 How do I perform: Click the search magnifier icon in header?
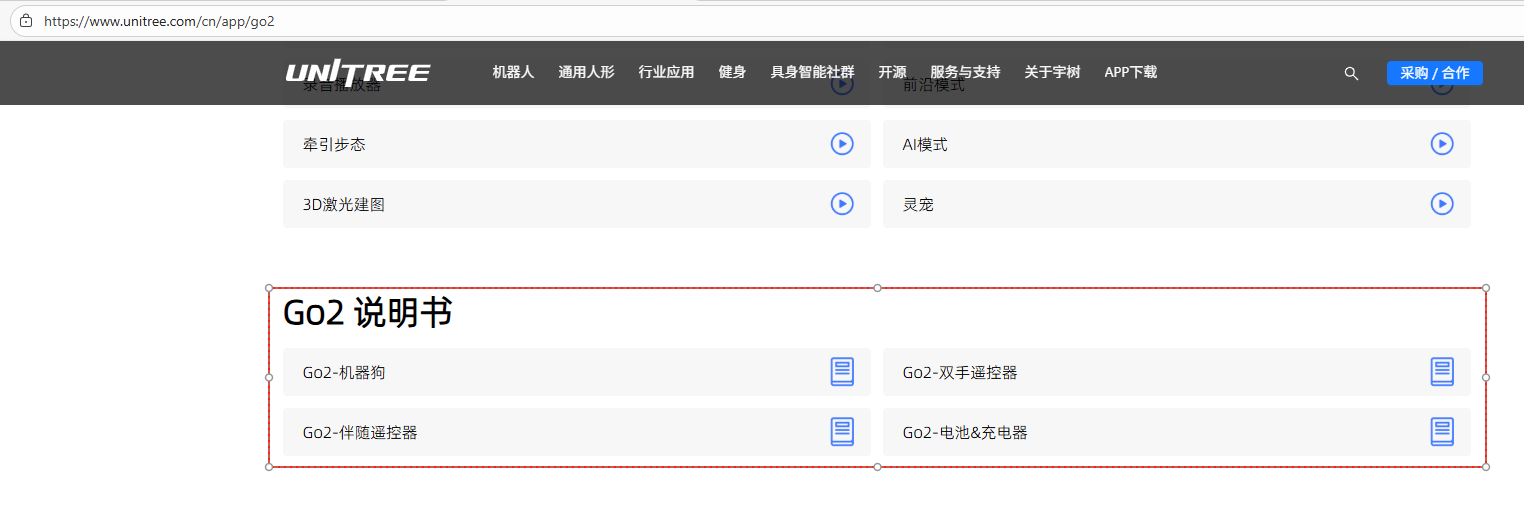pyautogui.click(x=1351, y=73)
